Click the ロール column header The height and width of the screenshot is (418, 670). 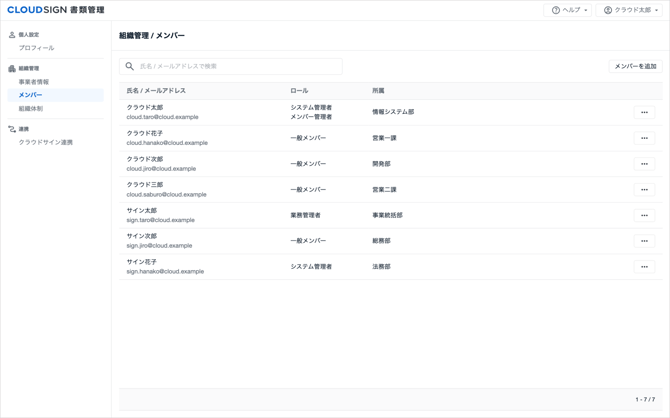tap(299, 91)
